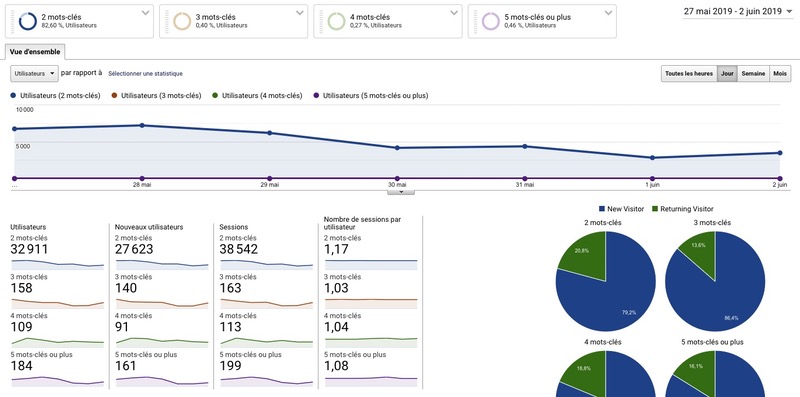This screenshot has height=397, width=800.
Task: Open the Utilisateurs metric dropdown
Action: click(34, 73)
